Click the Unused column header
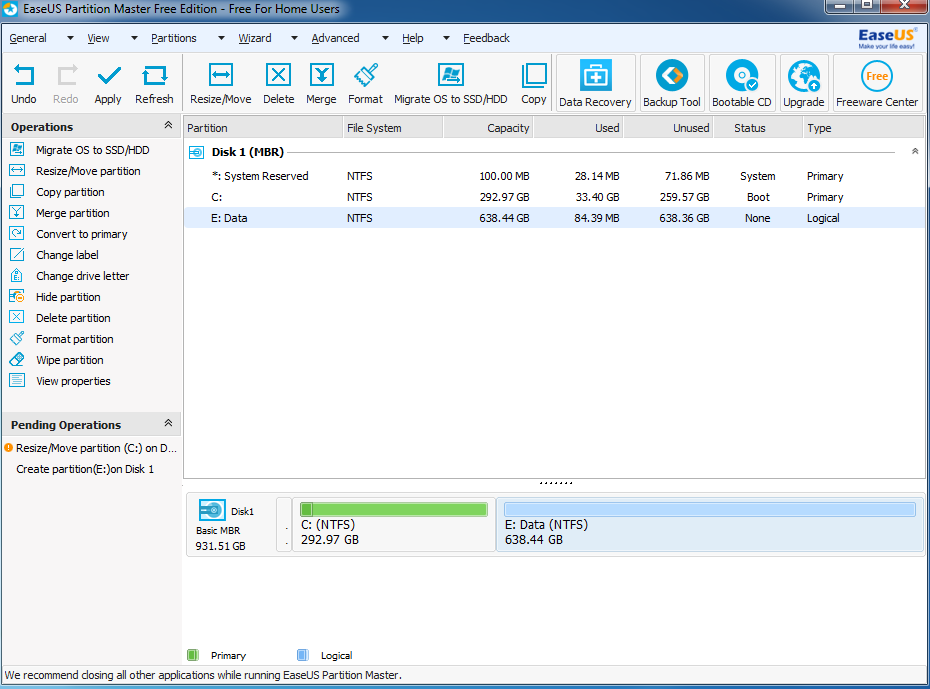 pyautogui.click(x=668, y=127)
